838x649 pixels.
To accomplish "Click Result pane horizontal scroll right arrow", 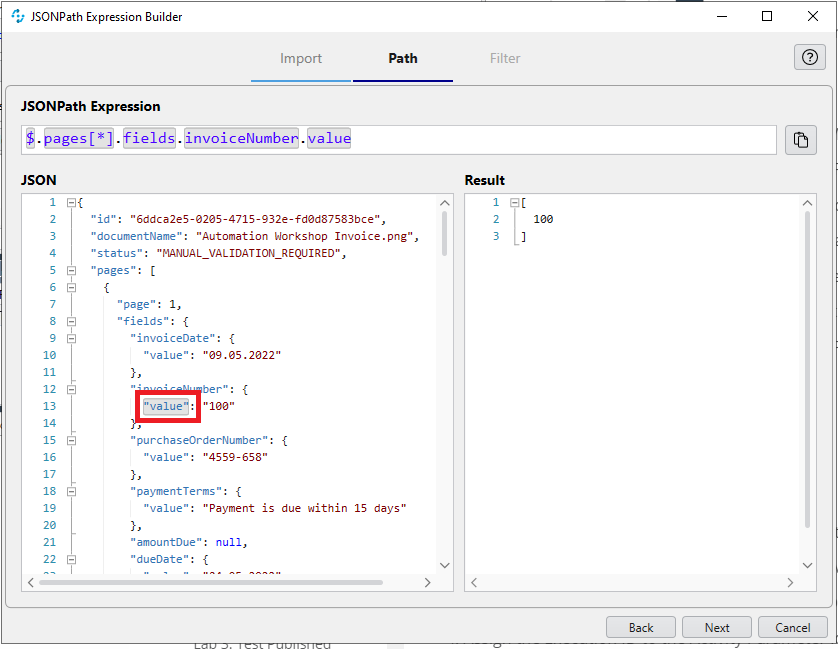I will (790, 583).
